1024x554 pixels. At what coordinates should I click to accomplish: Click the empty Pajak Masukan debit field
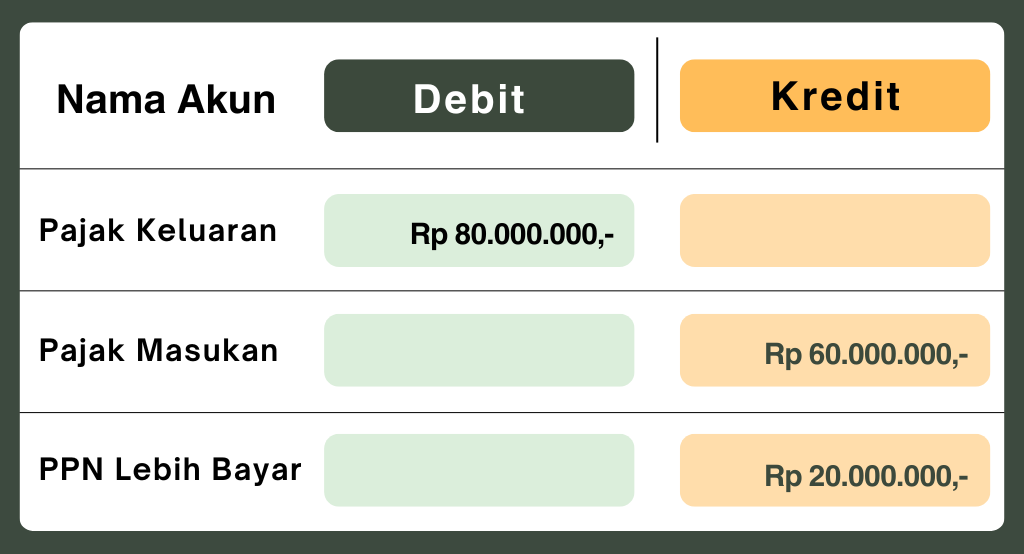[479, 350]
